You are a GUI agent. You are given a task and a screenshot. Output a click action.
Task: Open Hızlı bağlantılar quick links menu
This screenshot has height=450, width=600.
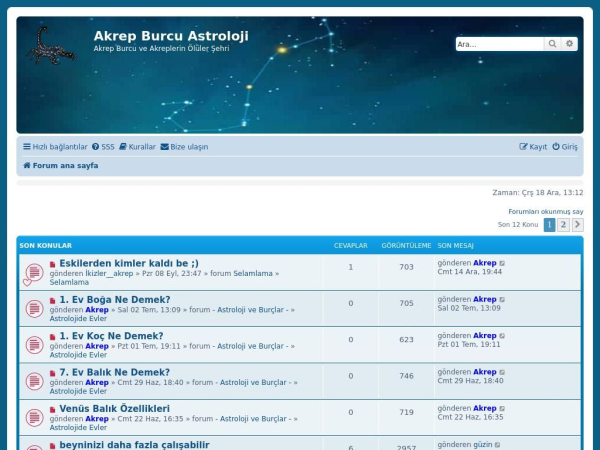pyautogui.click(x=55, y=147)
